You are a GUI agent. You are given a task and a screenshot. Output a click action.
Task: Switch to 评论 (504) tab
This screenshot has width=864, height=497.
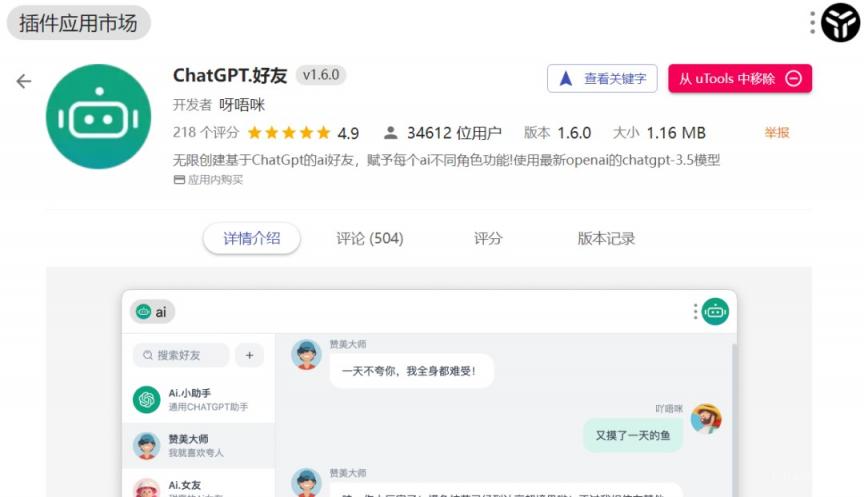coord(370,239)
